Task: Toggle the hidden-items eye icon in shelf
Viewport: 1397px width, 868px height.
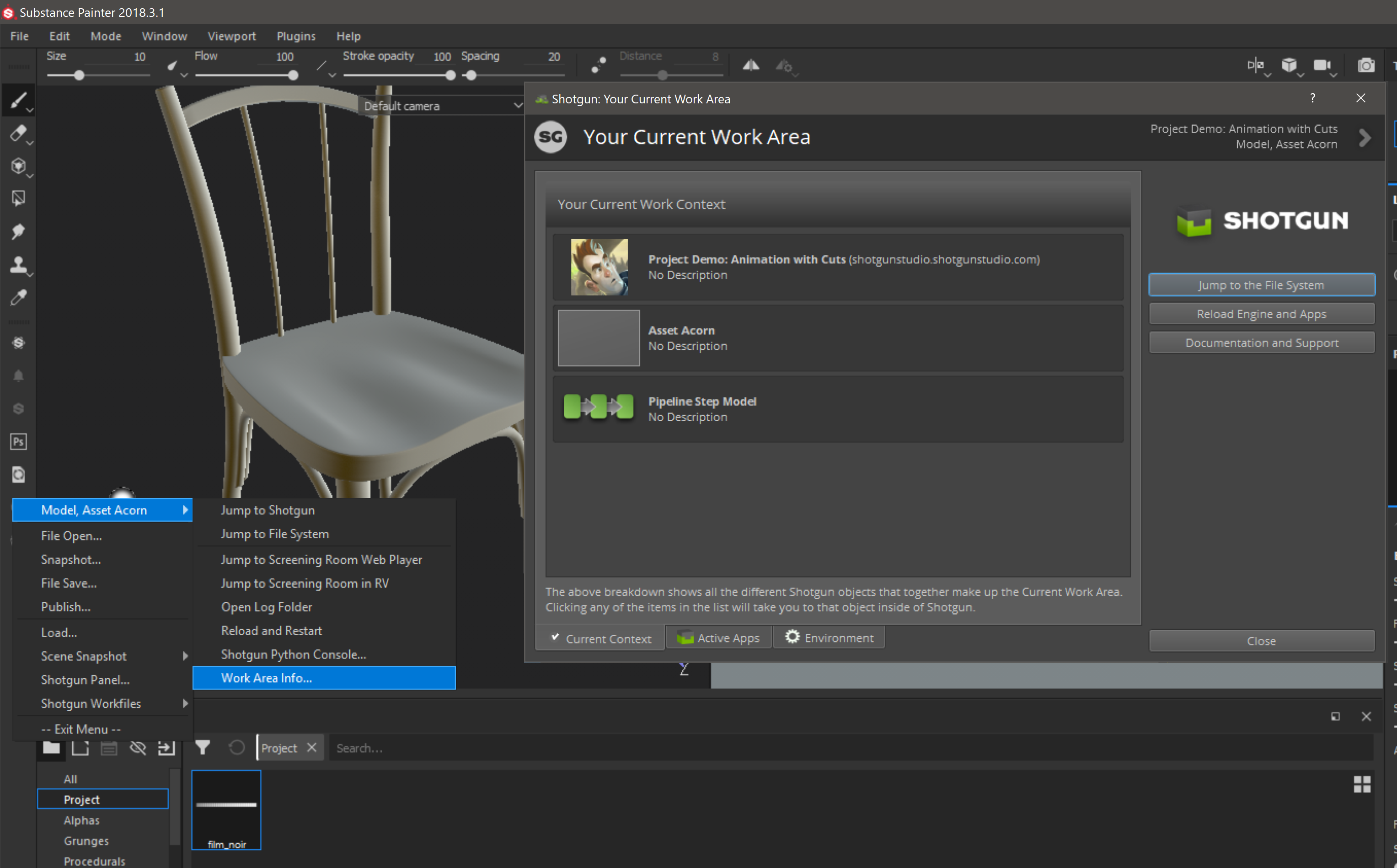Action: tap(138, 747)
